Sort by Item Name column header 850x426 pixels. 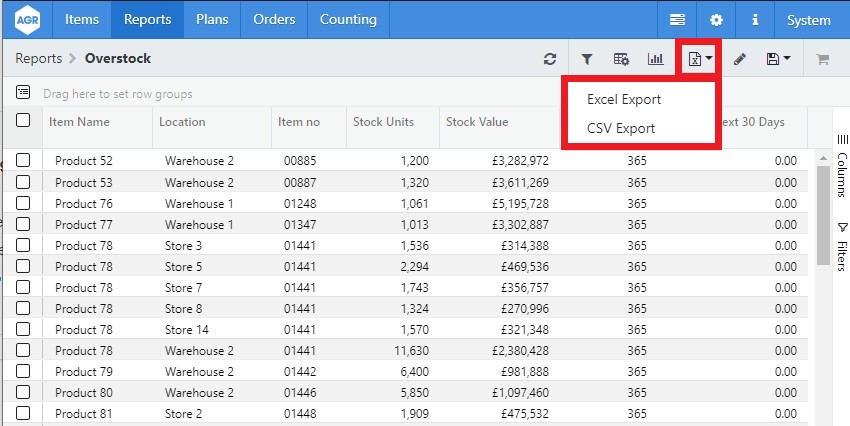pyautogui.click(x=79, y=122)
